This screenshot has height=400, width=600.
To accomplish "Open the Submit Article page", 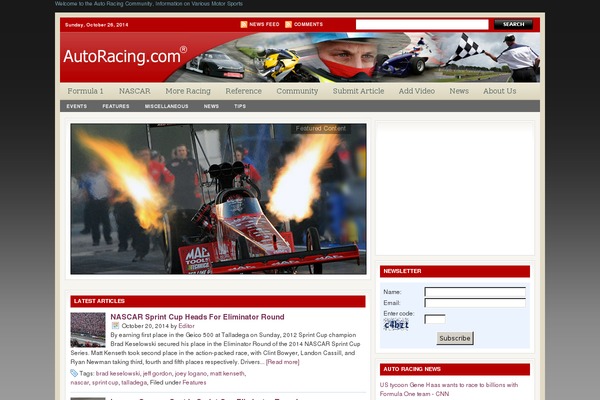I will [x=358, y=91].
